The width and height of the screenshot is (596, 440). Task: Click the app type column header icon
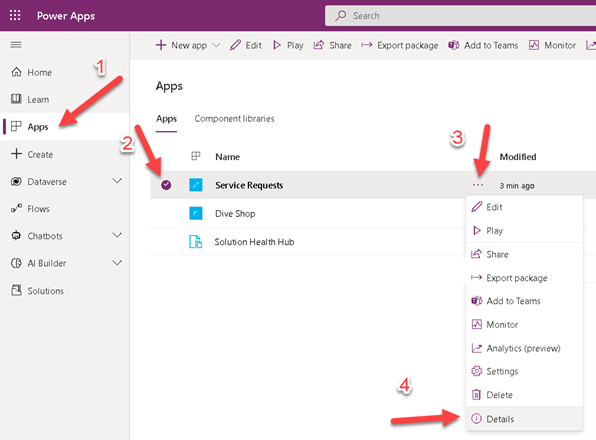196,156
